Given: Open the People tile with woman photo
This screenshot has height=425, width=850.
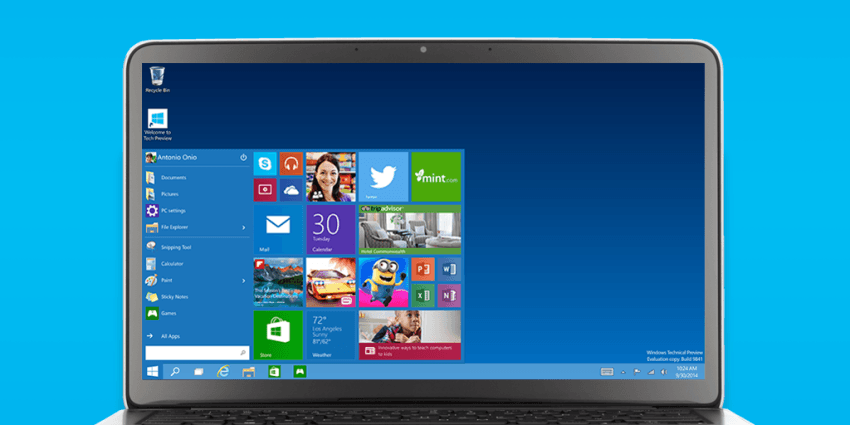Looking at the screenshot, I should coord(331,177).
